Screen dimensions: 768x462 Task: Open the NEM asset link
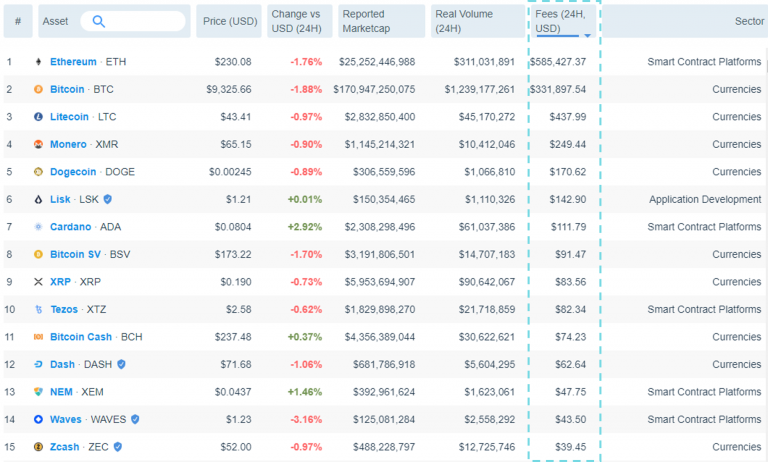coord(61,391)
